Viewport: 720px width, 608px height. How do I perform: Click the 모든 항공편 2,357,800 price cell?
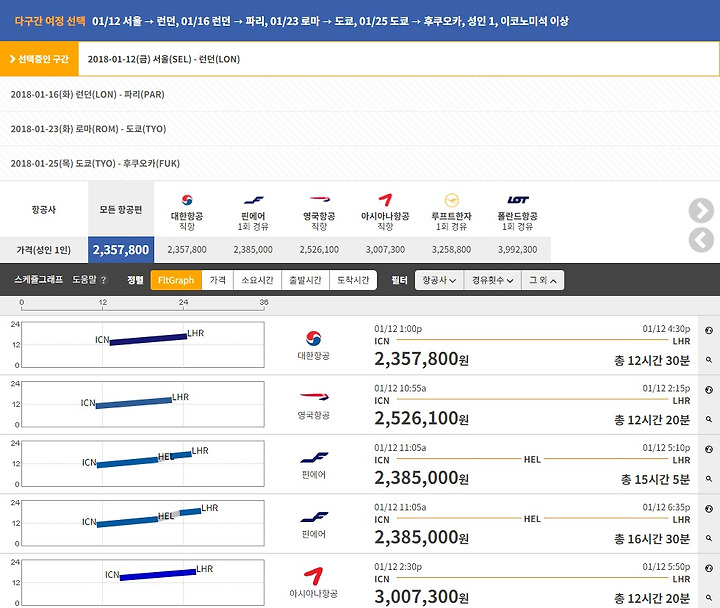click(x=121, y=249)
